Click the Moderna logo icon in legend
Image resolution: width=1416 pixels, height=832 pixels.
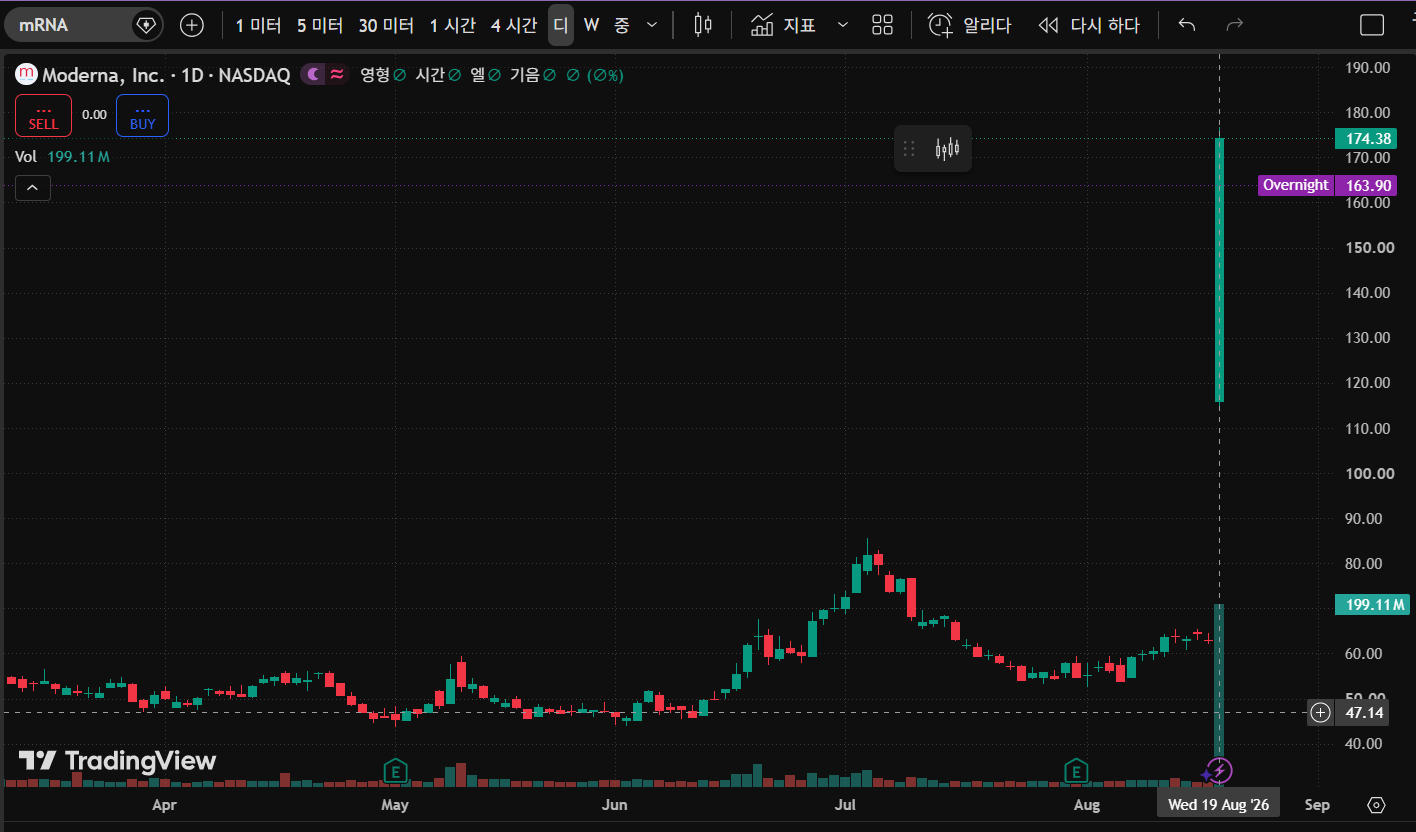click(x=25, y=74)
